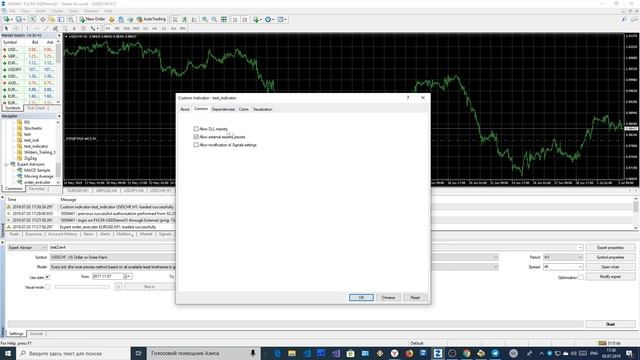Collapse the Expert Advisors tree node
Screen dimensions: 640x360
(6, 164)
